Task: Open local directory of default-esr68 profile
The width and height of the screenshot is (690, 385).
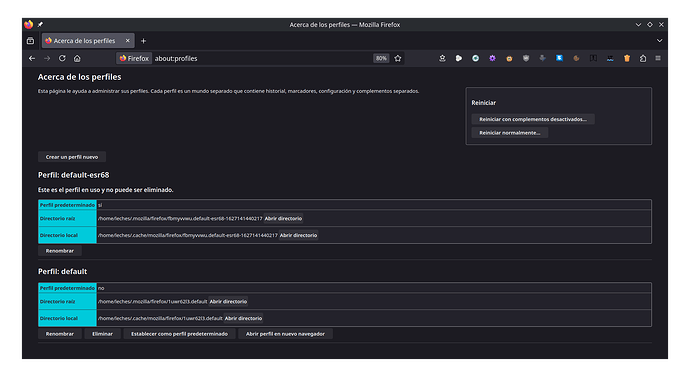Action: tap(298, 235)
